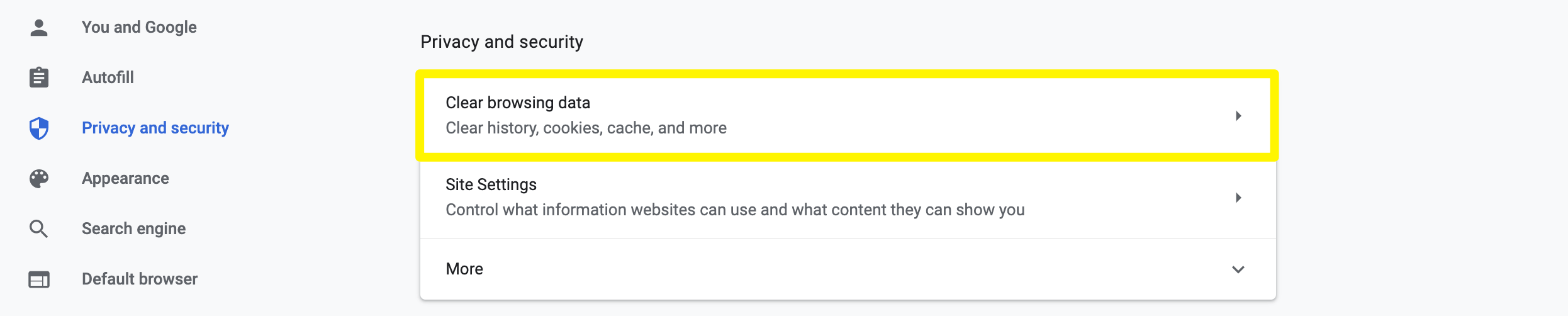
Task: Expand the More section chevron
Action: [x=1238, y=269]
